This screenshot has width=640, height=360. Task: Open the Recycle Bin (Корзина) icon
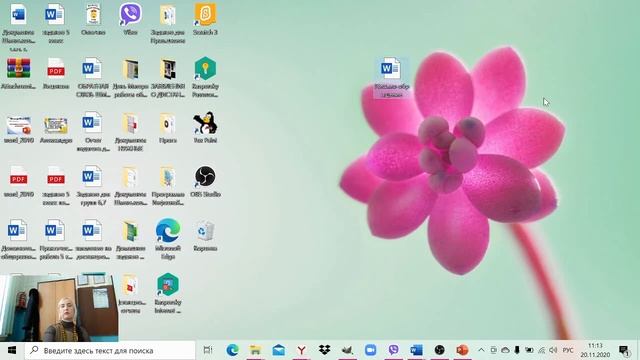205,235
